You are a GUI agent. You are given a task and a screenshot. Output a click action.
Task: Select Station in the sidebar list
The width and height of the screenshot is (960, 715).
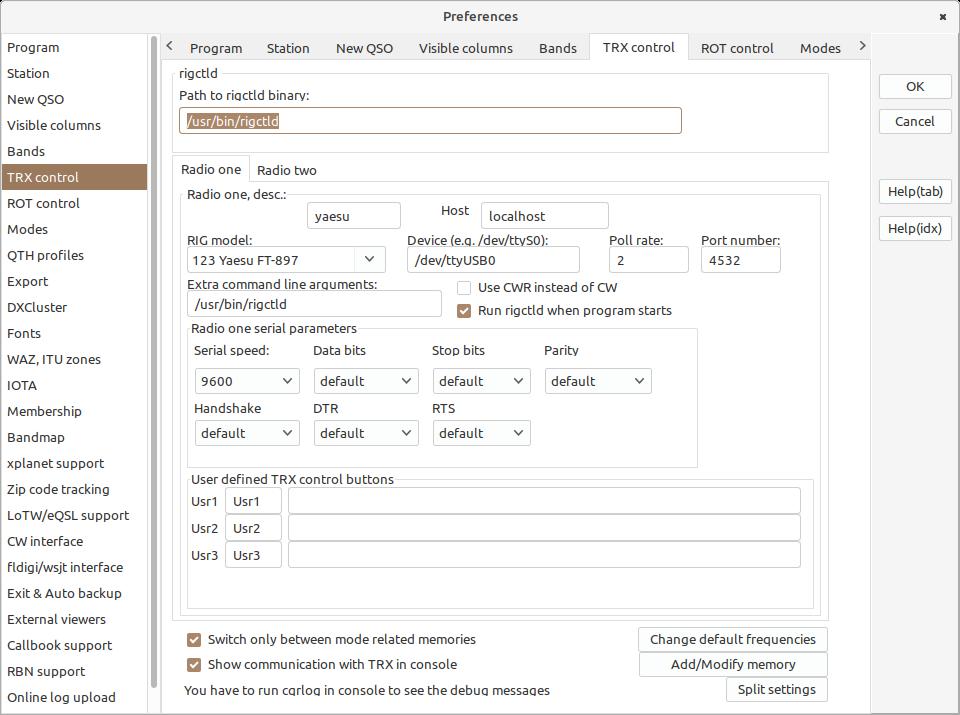click(x=74, y=73)
